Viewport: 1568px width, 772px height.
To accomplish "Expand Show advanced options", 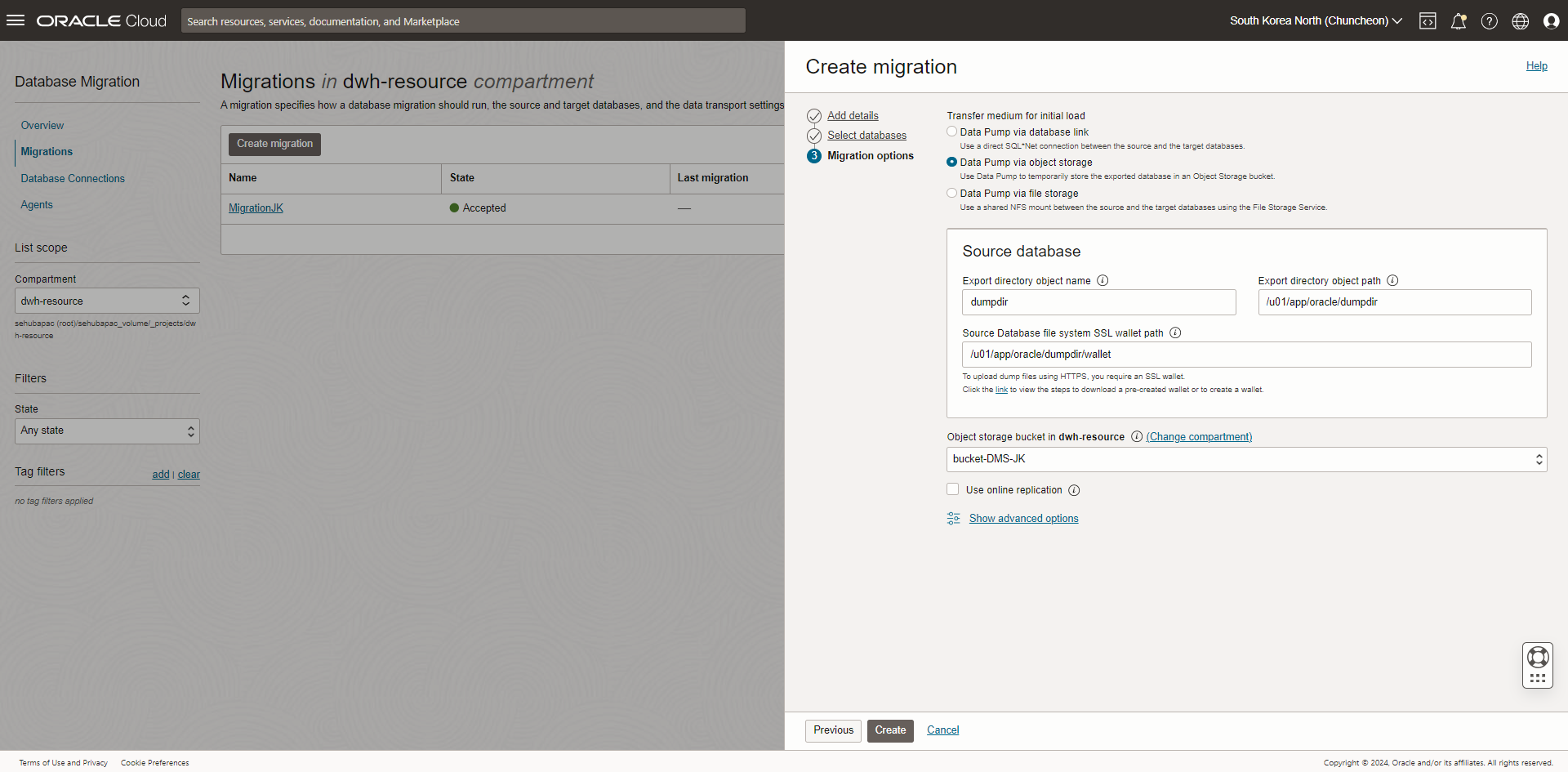I will point(1023,518).
